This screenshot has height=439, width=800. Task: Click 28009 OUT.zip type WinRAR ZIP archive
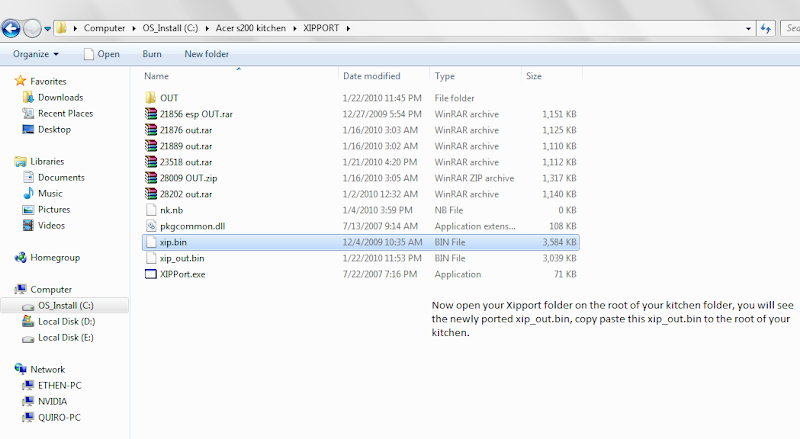tap(474, 178)
